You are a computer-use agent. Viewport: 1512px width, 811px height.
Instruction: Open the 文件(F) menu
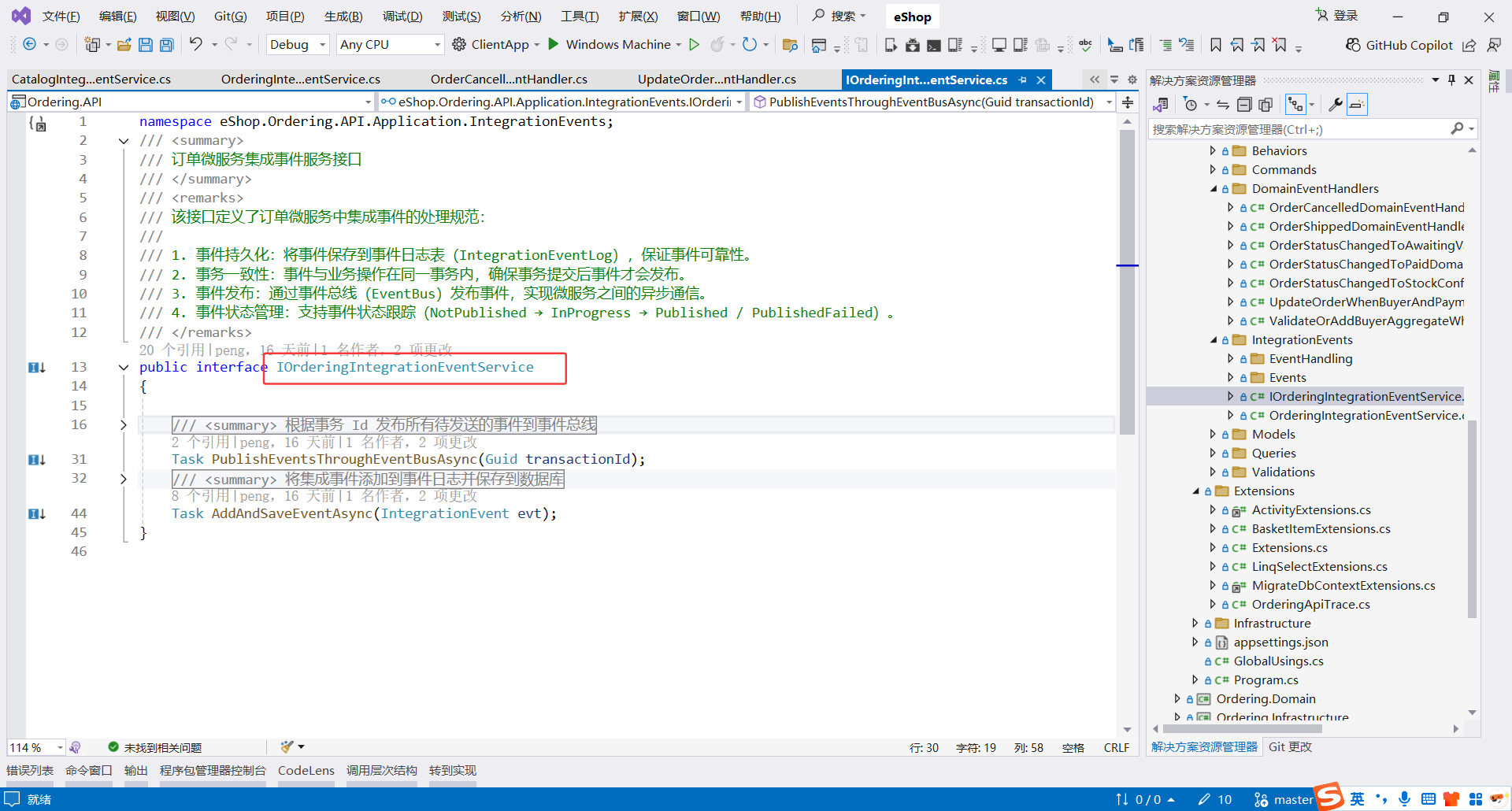click(x=61, y=16)
